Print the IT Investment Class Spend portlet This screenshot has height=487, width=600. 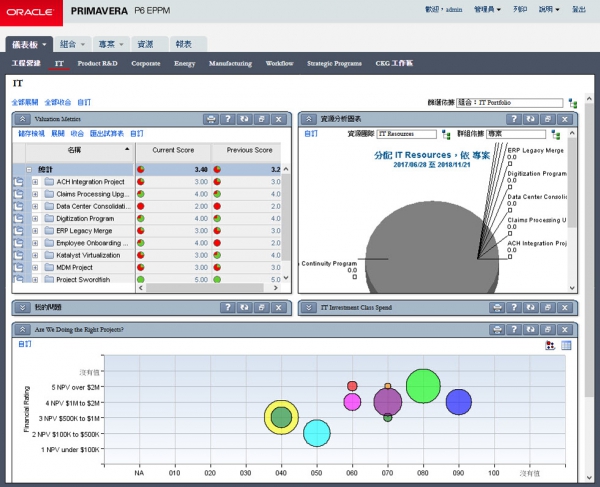pyautogui.click(x=497, y=308)
